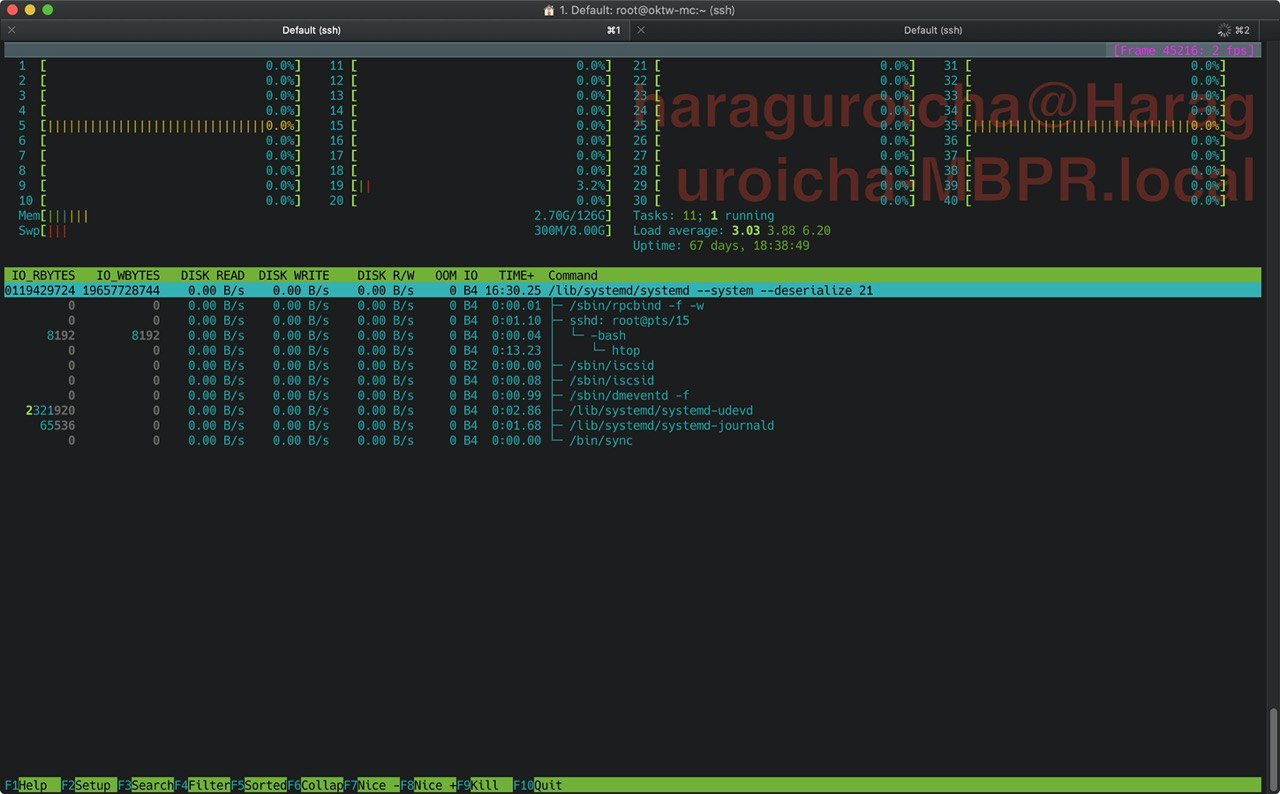Viewport: 1280px width, 794px height.
Task: Click the Swp meter showing 300M/8.00G
Action: (x=315, y=230)
